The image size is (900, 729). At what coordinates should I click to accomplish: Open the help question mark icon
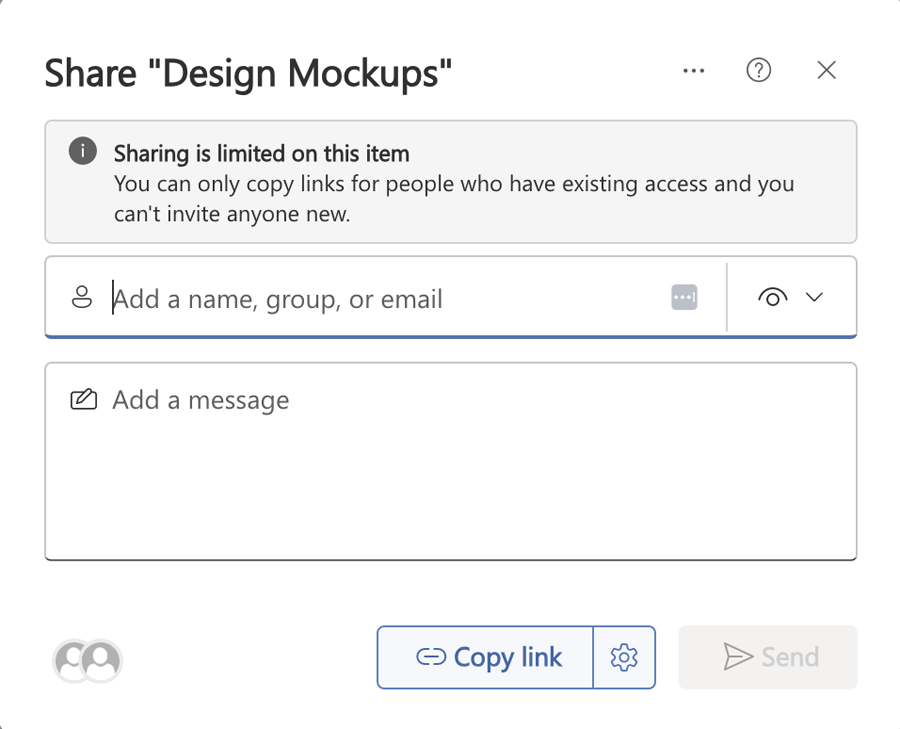click(x=758, y=71)
